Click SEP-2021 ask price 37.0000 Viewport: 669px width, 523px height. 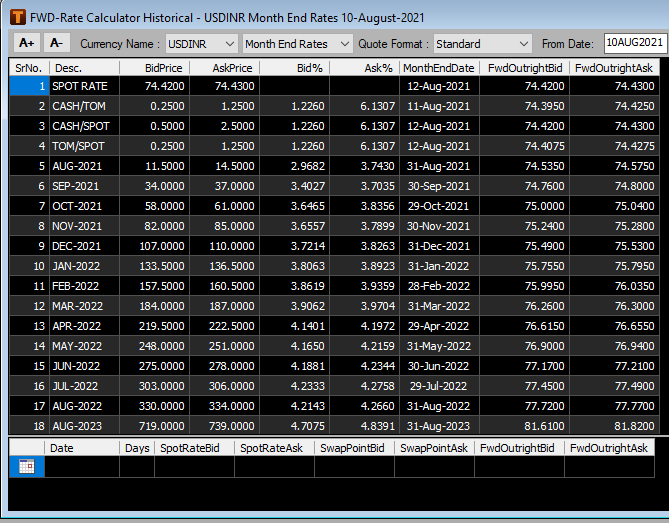pyautogui.click(x=225, y=186)
